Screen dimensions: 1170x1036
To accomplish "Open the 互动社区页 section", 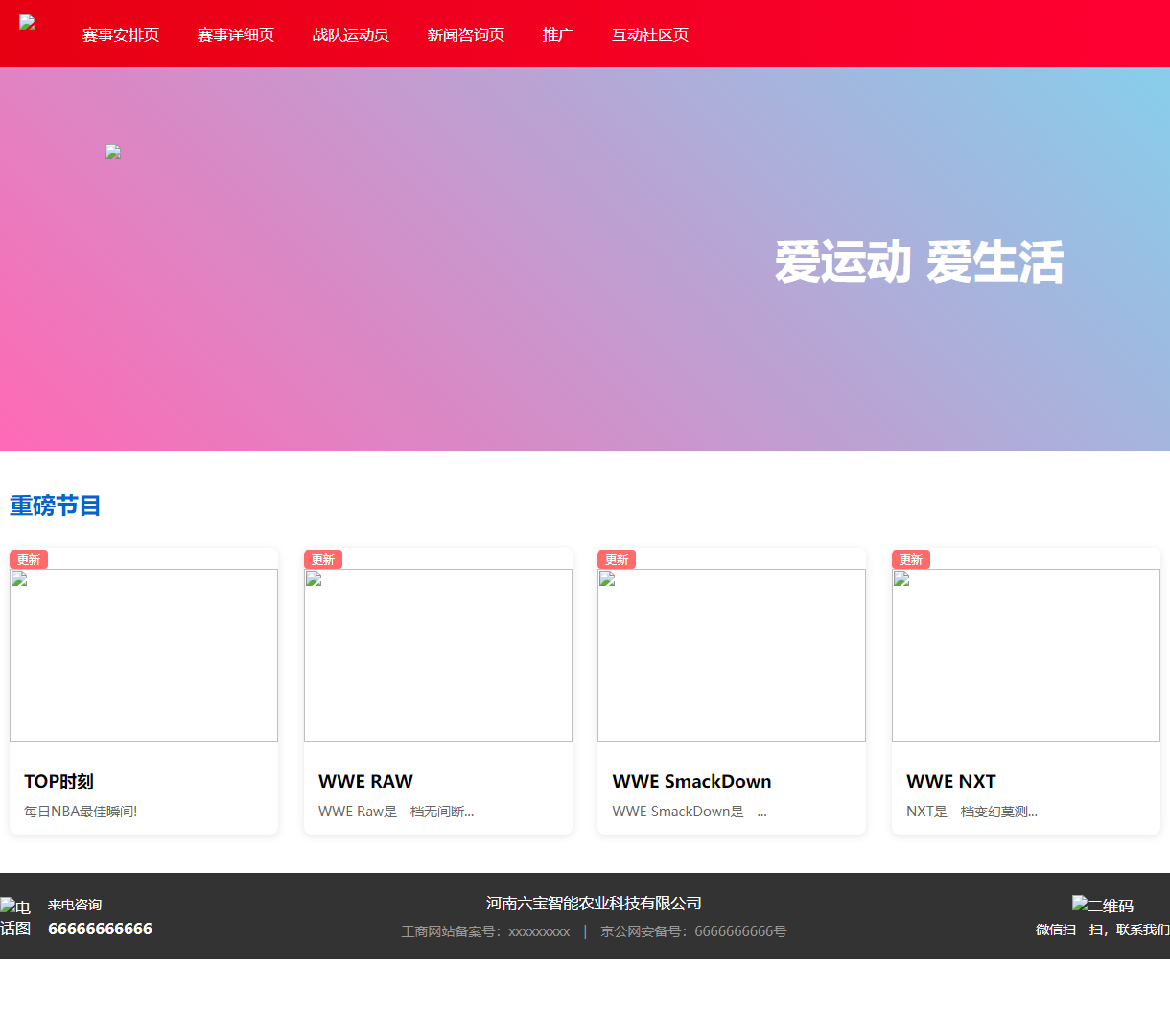I will tap(649, 35).
